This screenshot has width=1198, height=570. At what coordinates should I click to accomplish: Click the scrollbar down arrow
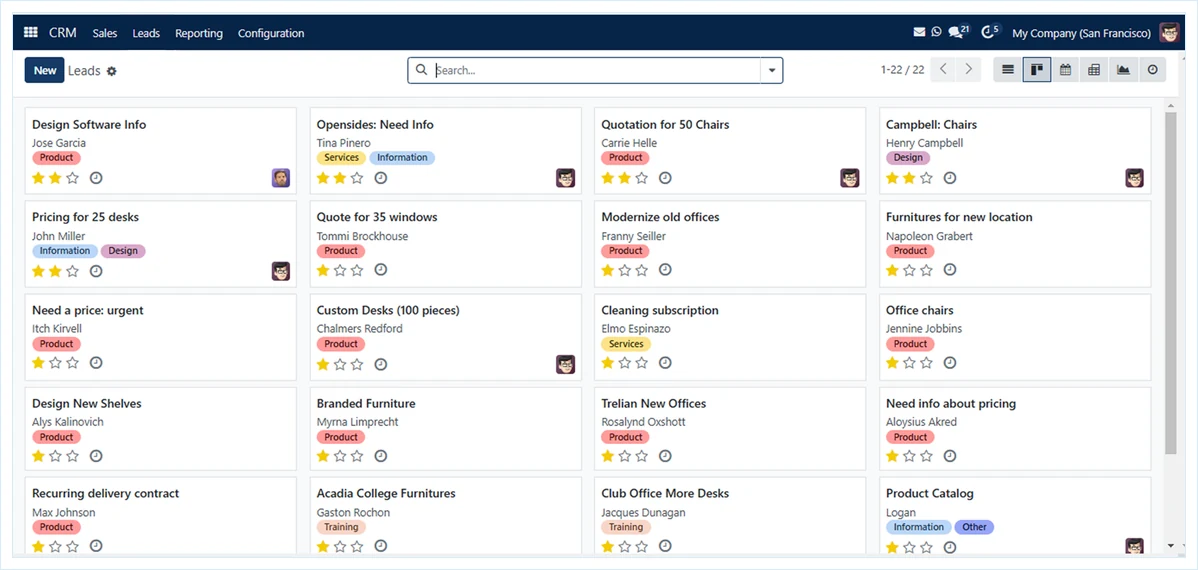[x=1171, y=546]
